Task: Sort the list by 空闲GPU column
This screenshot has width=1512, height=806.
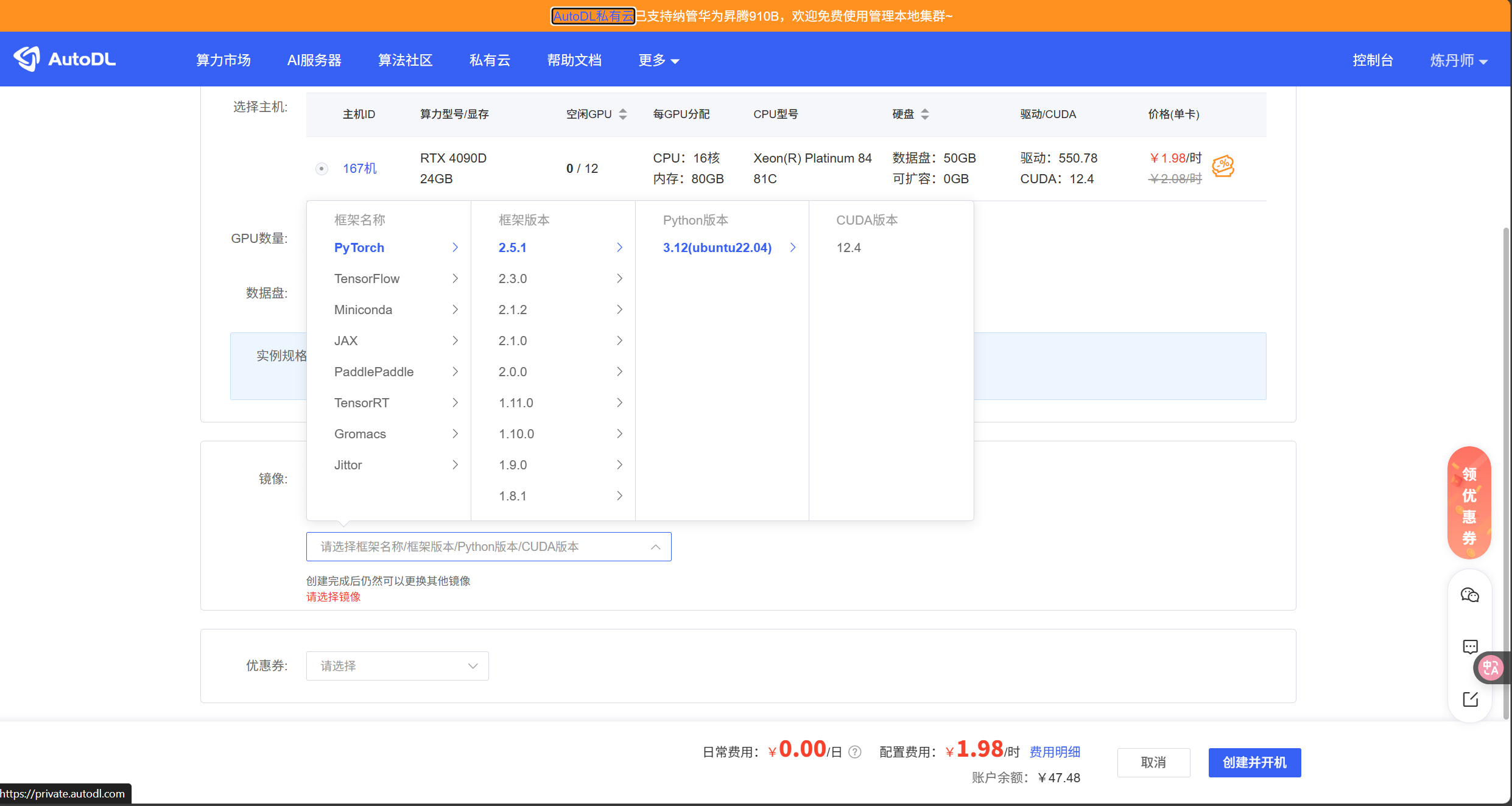Action: 622,114
